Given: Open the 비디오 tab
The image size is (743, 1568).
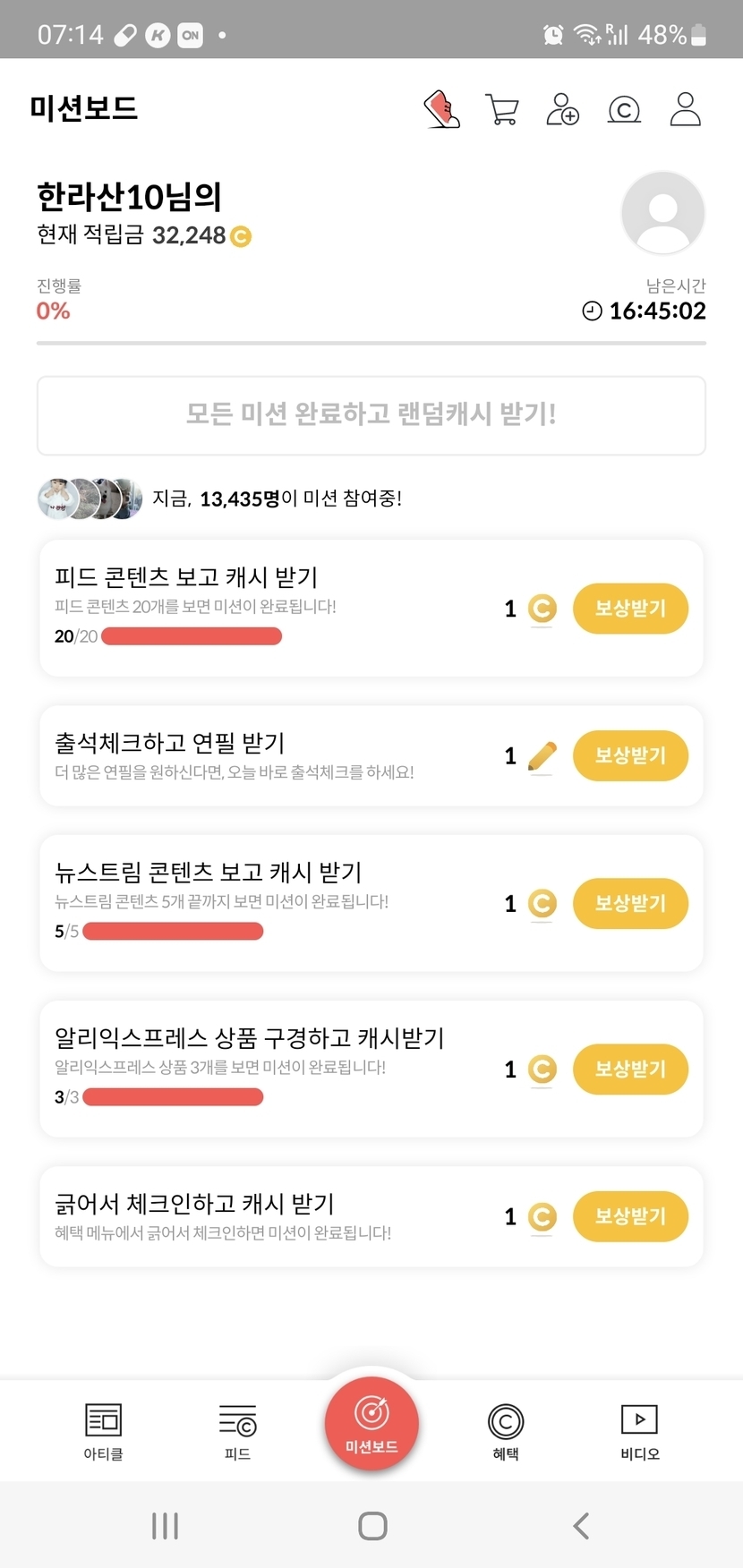Looking at the screenshot, I should click(639, 1431).
